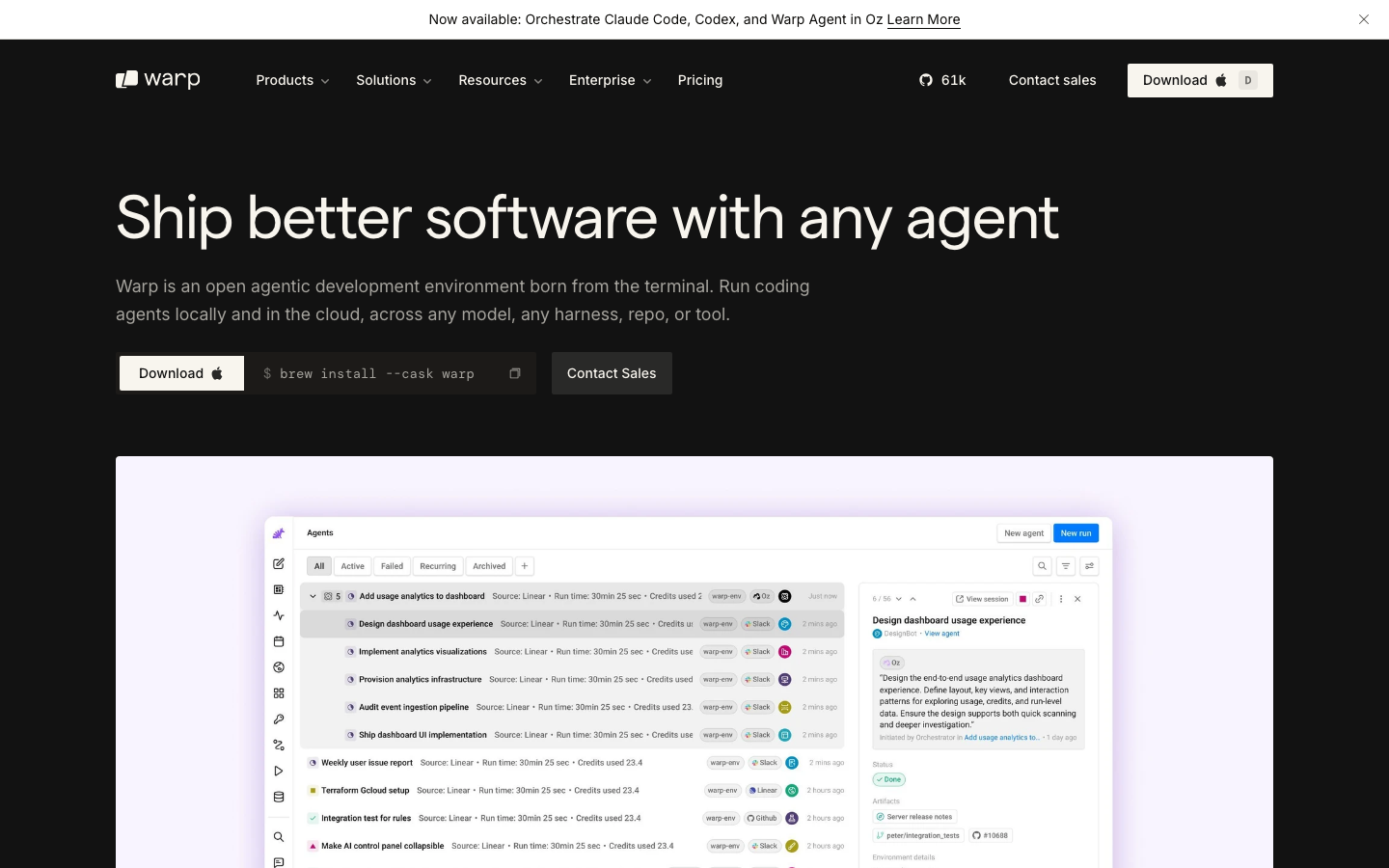This screenshot has height=868, width=1389.
Task: Open the calendar icon in the sidebar
Action: pos(279,641)
